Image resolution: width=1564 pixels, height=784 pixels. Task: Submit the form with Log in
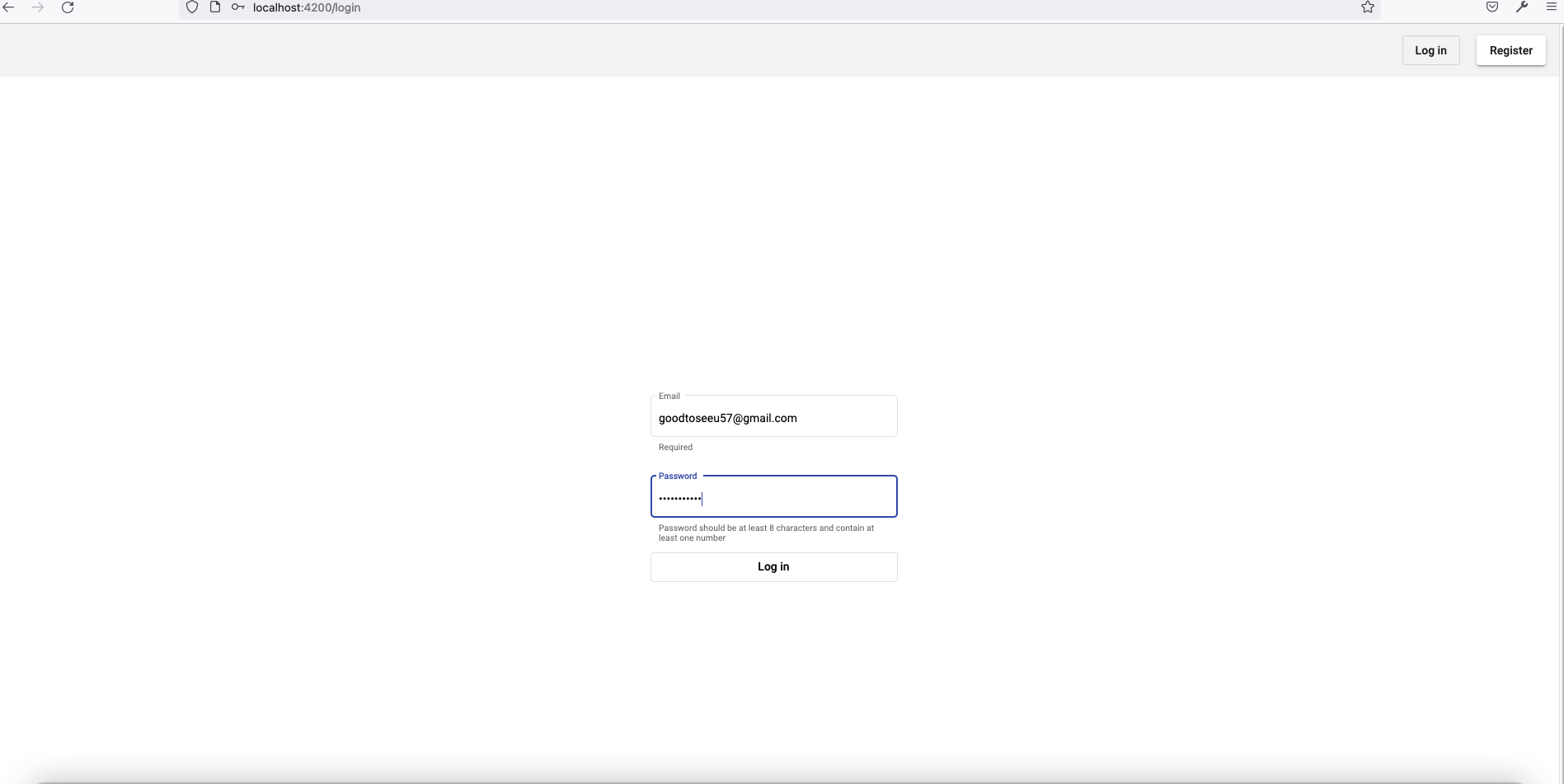point(773,566)
